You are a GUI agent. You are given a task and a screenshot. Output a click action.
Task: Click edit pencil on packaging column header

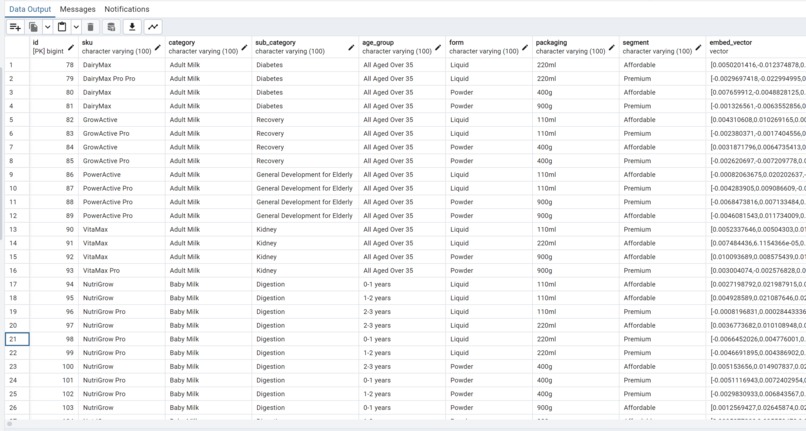(612, 47)
